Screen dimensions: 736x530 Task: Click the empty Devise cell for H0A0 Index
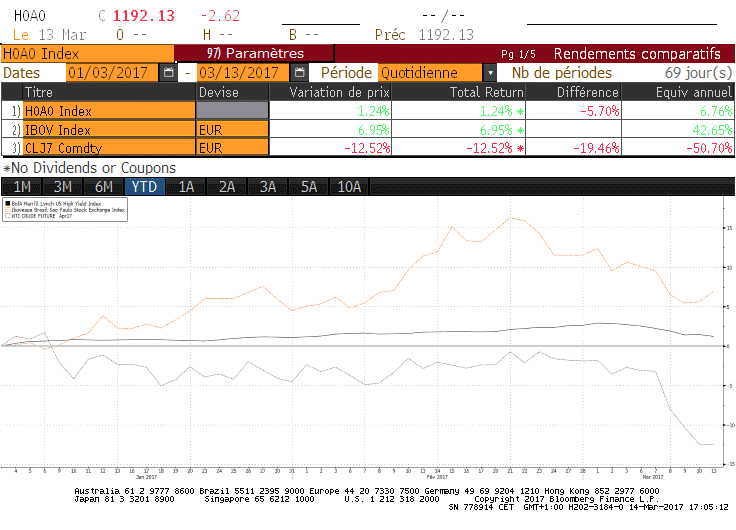(232, 111)
